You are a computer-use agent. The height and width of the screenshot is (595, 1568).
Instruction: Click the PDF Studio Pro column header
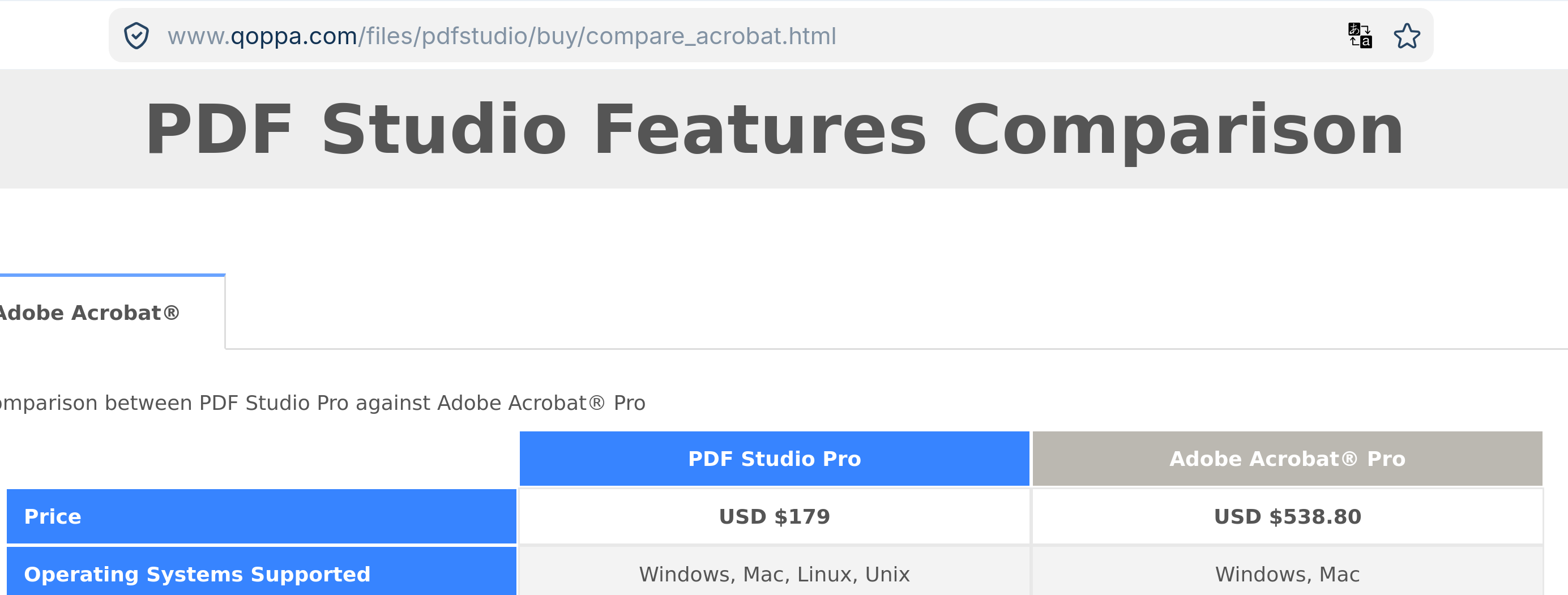(774, 459)
